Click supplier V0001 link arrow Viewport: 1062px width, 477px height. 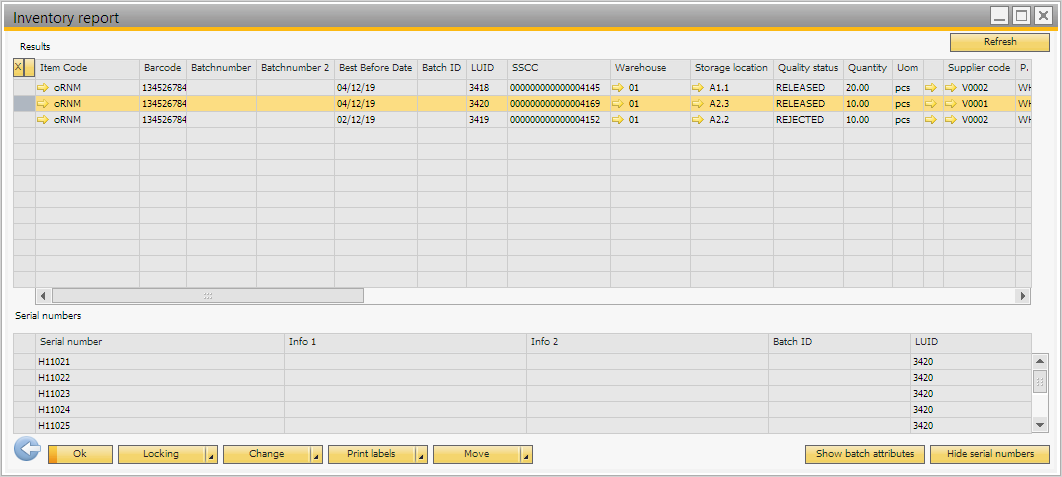950,104
